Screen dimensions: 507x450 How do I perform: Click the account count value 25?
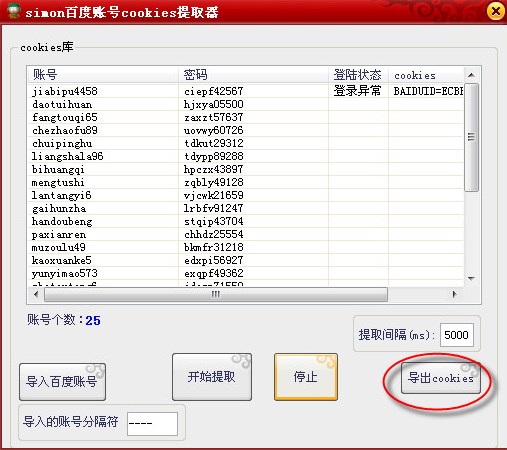point(93,320)
